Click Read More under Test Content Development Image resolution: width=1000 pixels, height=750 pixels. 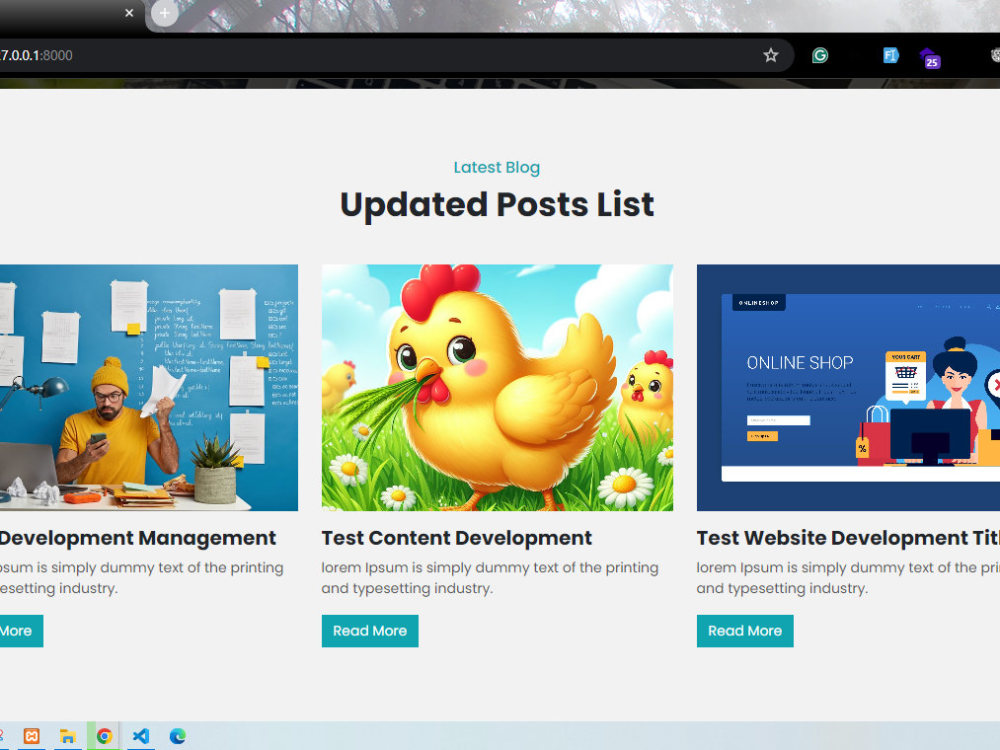[370, 631]
